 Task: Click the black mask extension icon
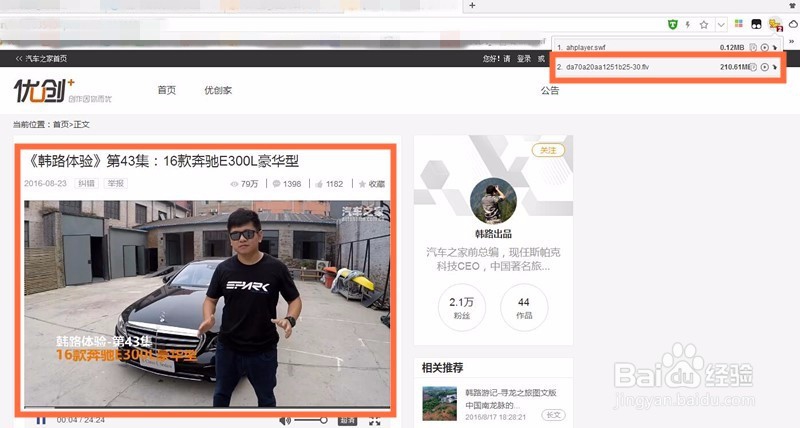click(756, 24)
